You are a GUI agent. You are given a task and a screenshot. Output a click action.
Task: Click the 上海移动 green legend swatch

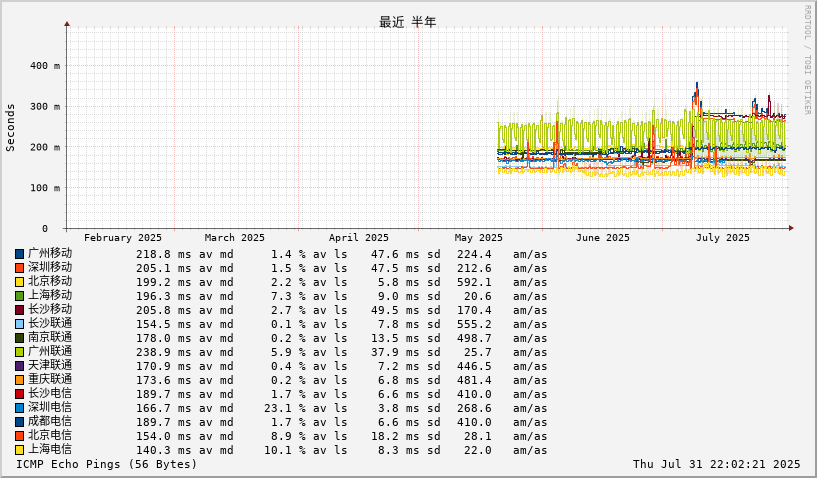click(20, 297)
